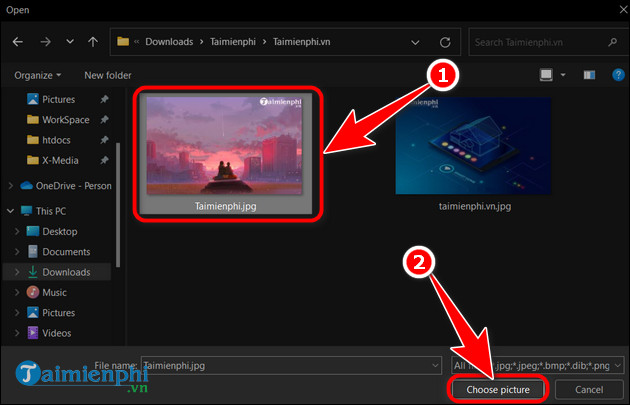Screen dimensions: 630x405
Task: Select Downloads in the navigation pane
Action: tap(66, 272)
